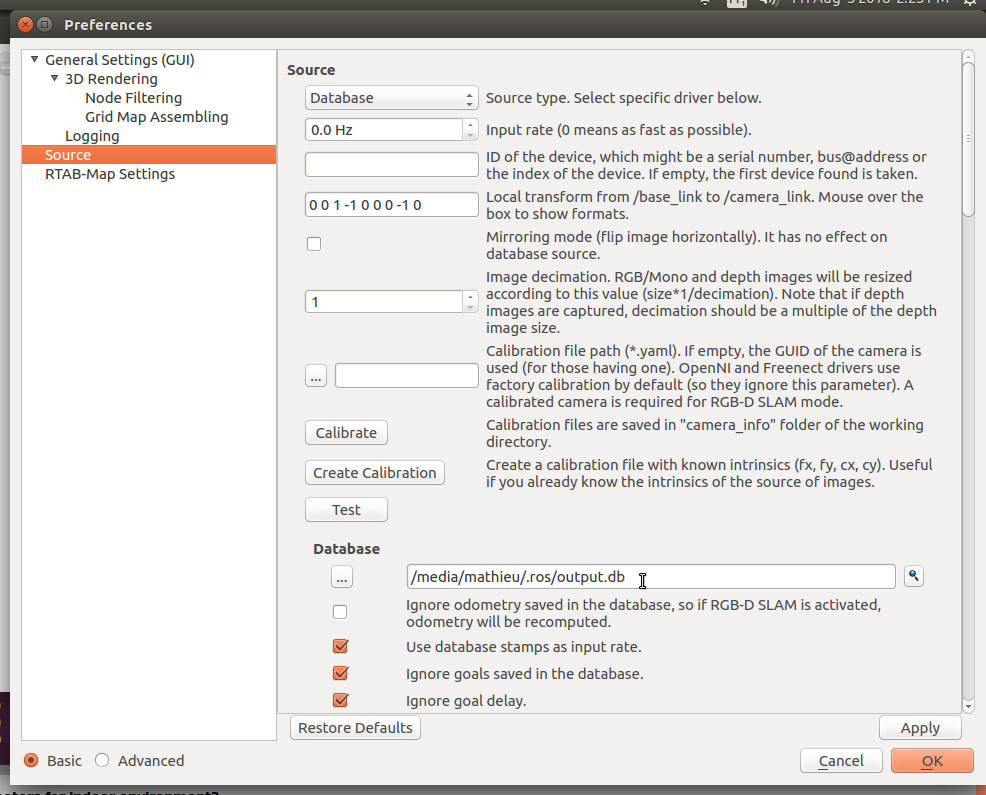Check 'Ignore odometry saved in the database'
This screenshot has width=986, height=795.
[340, 612]
